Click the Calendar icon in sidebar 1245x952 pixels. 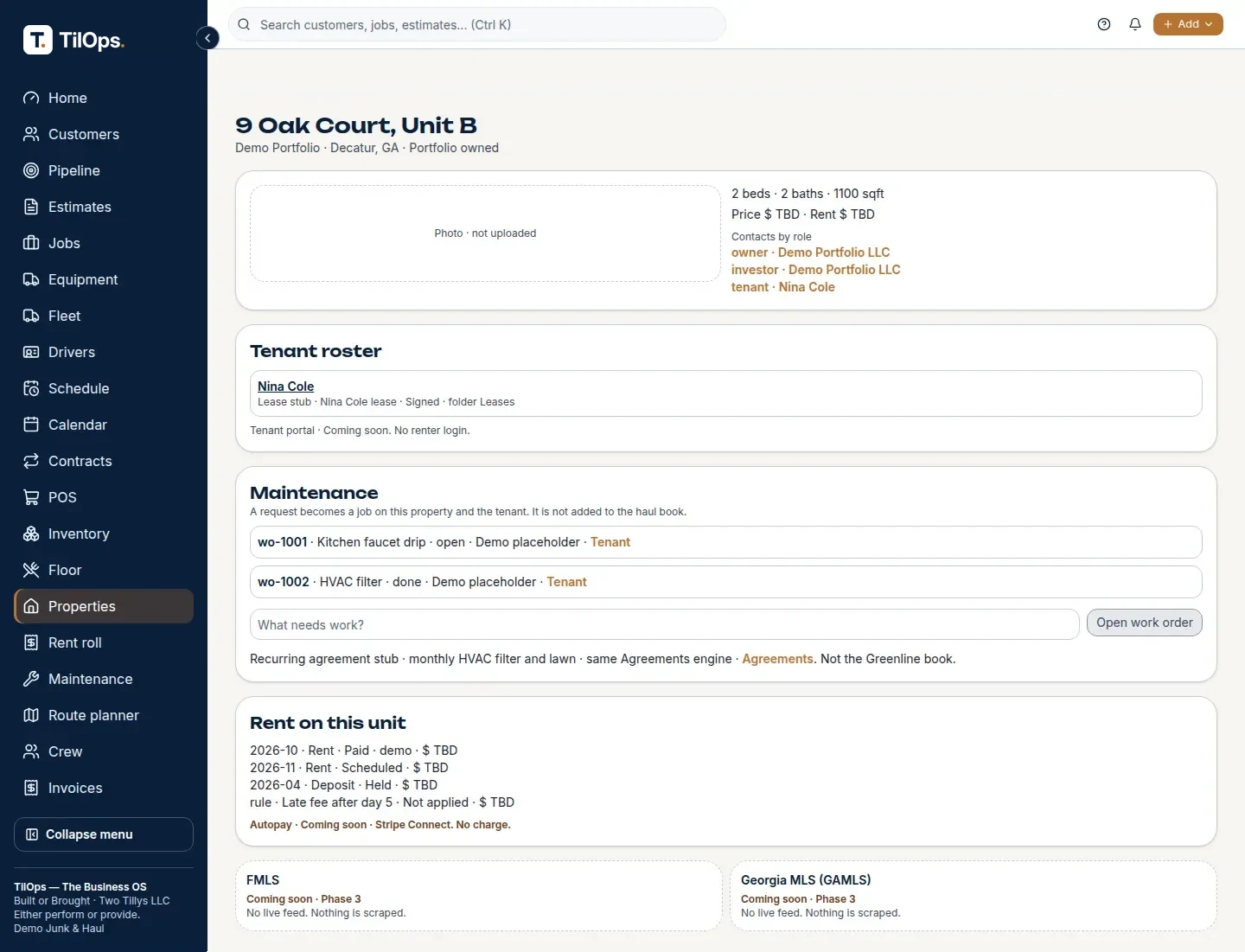31,425
